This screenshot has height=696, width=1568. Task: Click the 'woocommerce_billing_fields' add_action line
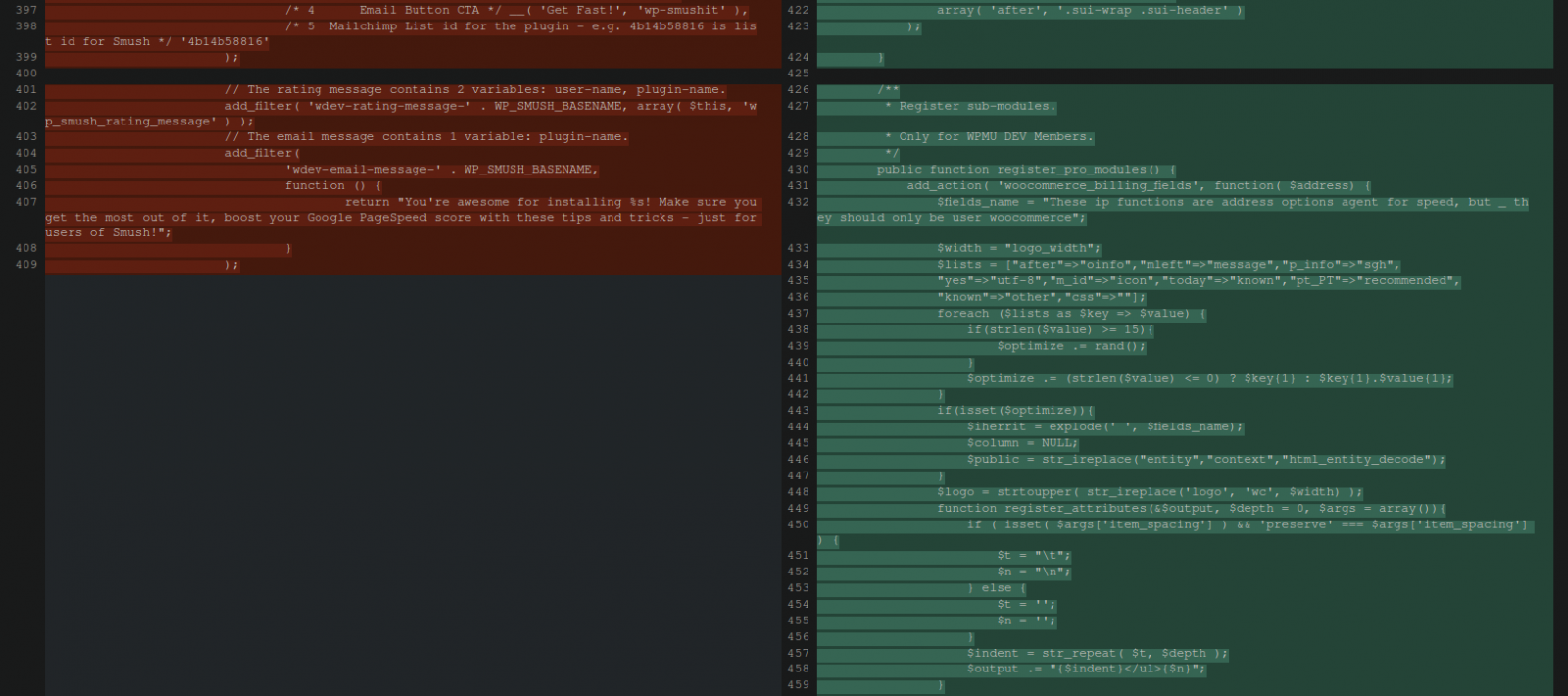coord(1137,186)
